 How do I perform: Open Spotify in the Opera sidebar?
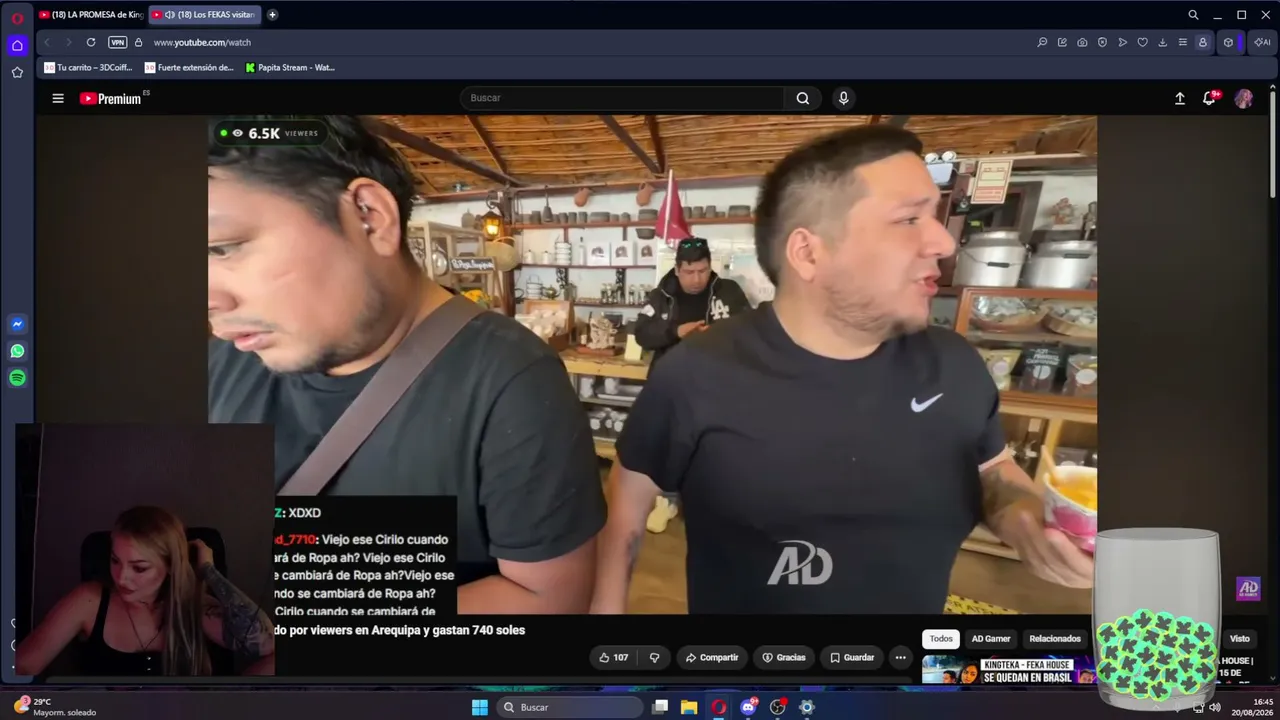click(17, 378)
